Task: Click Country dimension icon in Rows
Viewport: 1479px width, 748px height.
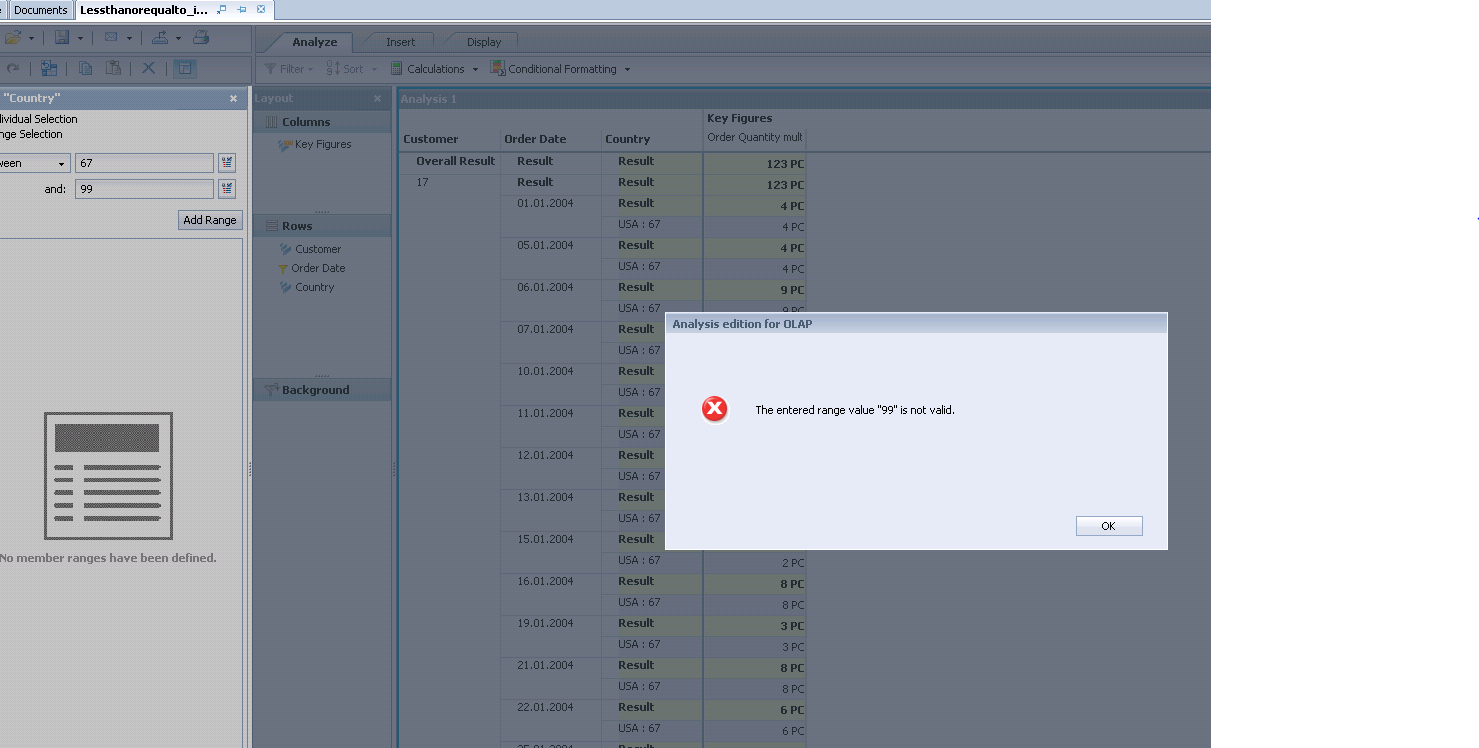Action: tap(286, 287)
